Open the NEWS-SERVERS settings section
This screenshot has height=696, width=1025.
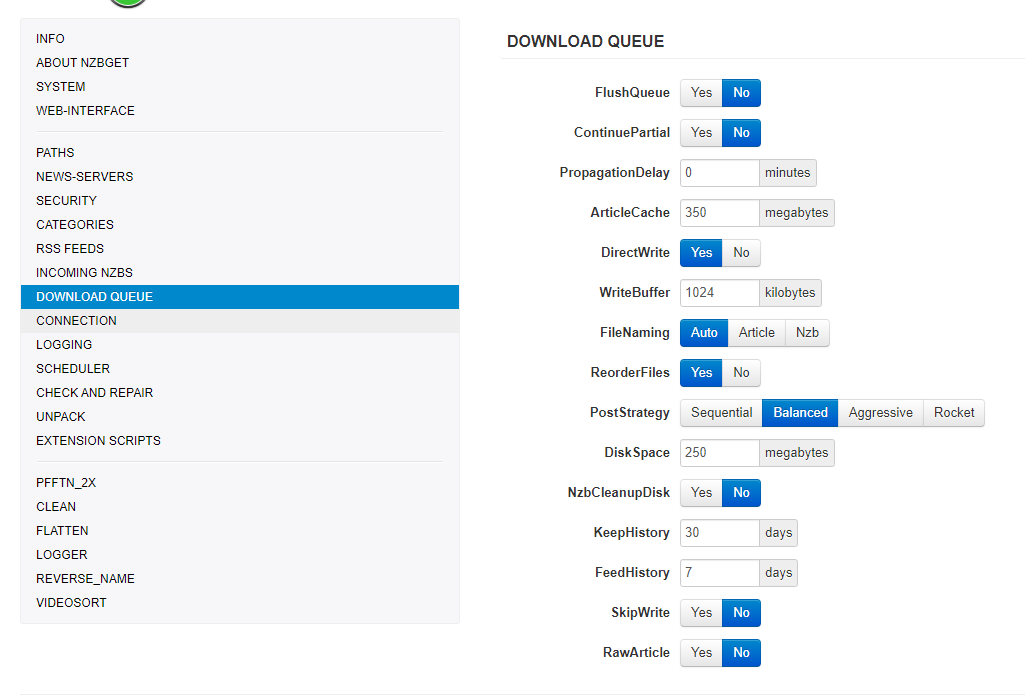click(84, 177)
